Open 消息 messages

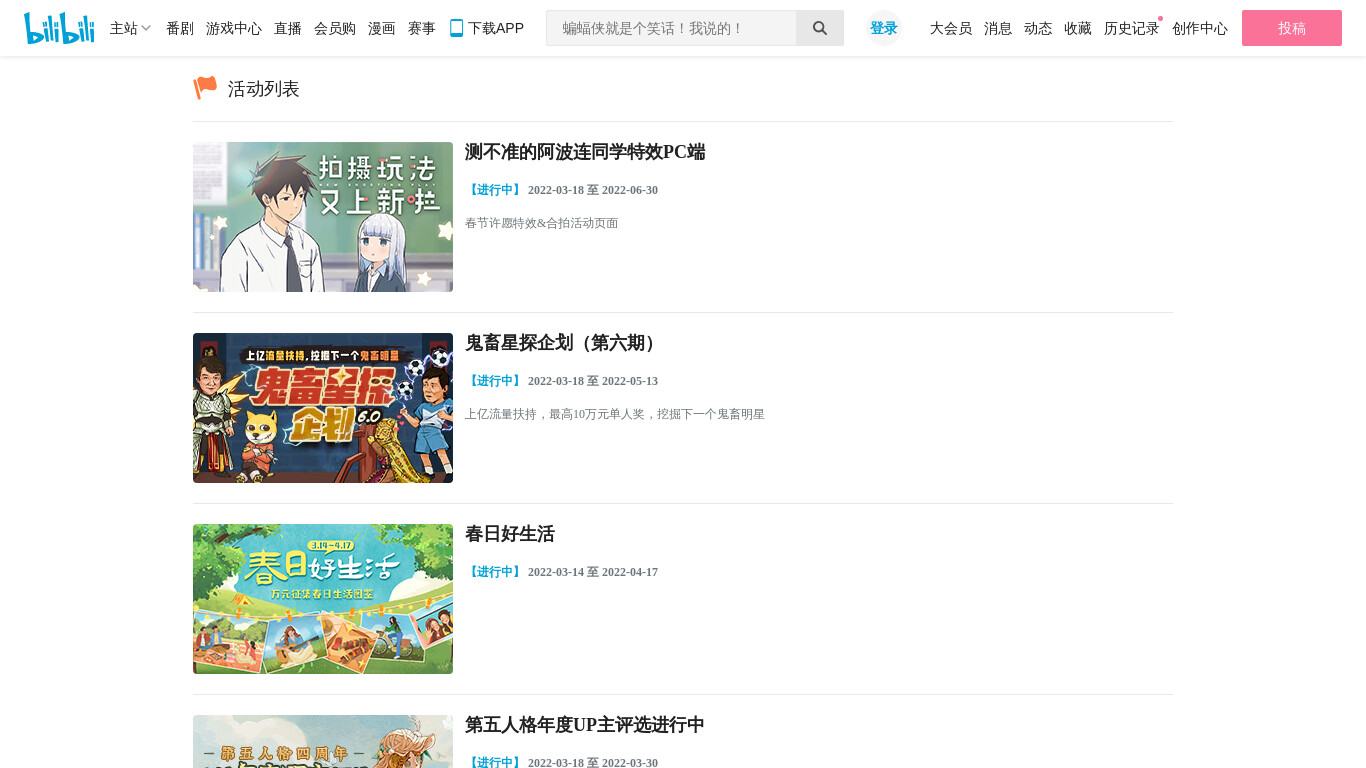[x=998, y=28]
